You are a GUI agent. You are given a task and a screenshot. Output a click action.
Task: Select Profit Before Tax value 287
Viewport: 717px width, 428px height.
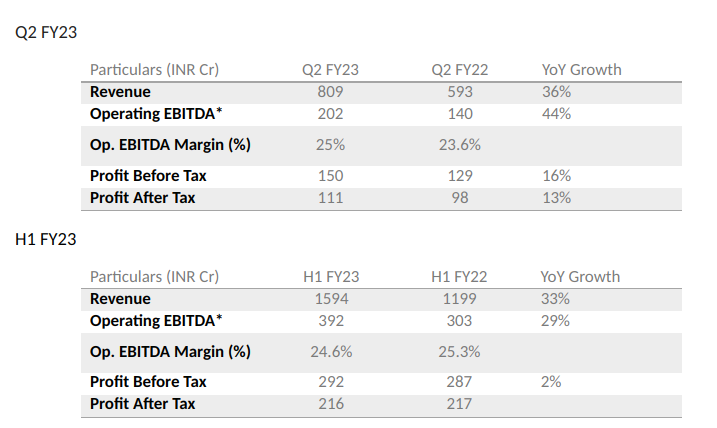click(460, 382)
